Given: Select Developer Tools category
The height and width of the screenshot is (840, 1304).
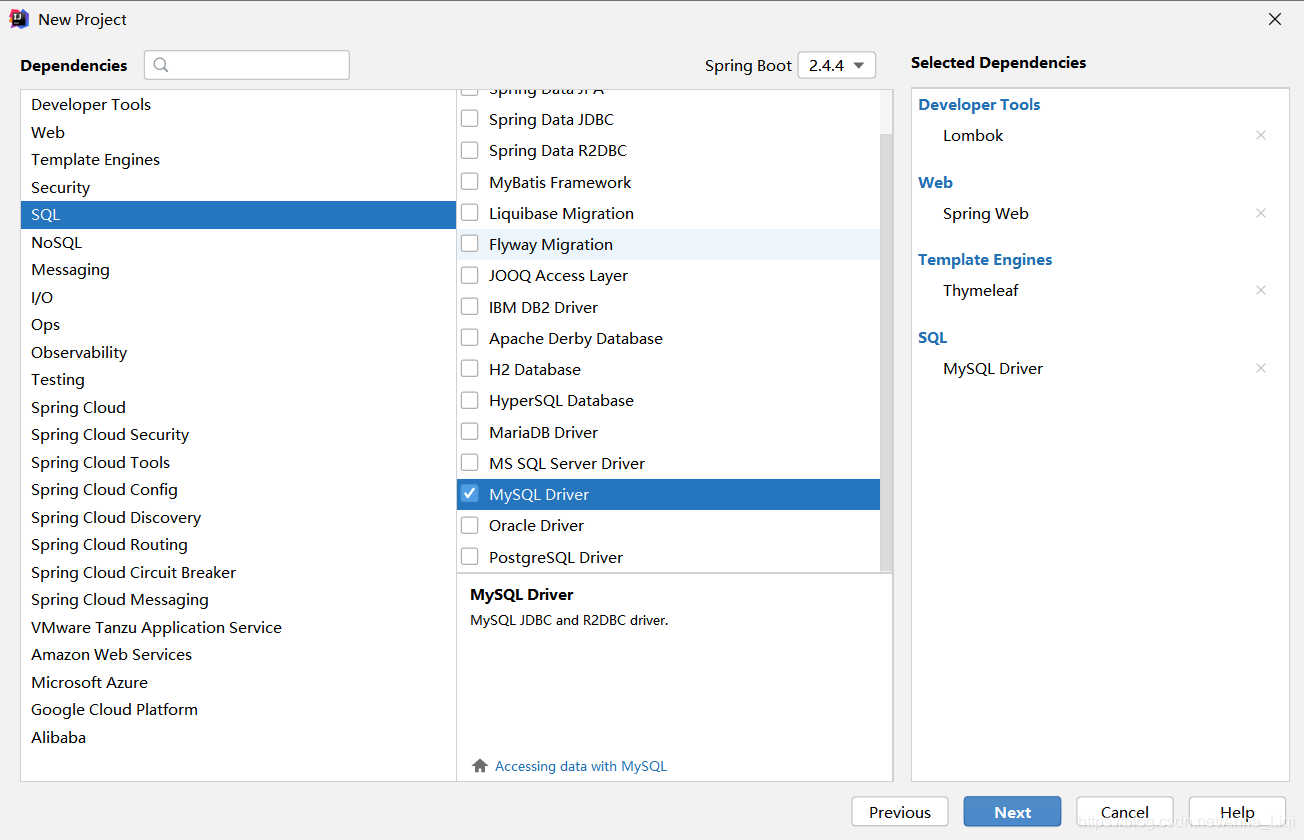Looking at the screenshot, I should 238,105.
